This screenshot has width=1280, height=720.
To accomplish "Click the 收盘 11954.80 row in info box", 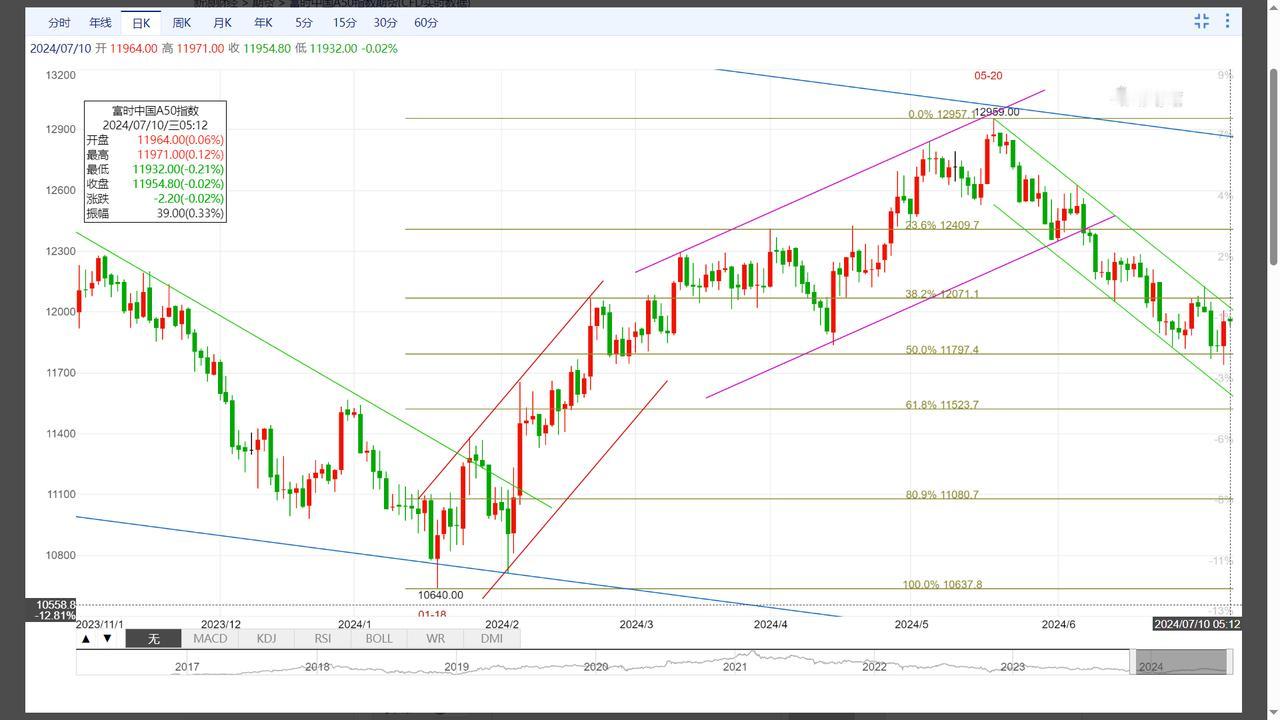I will [x=155, y=184].
